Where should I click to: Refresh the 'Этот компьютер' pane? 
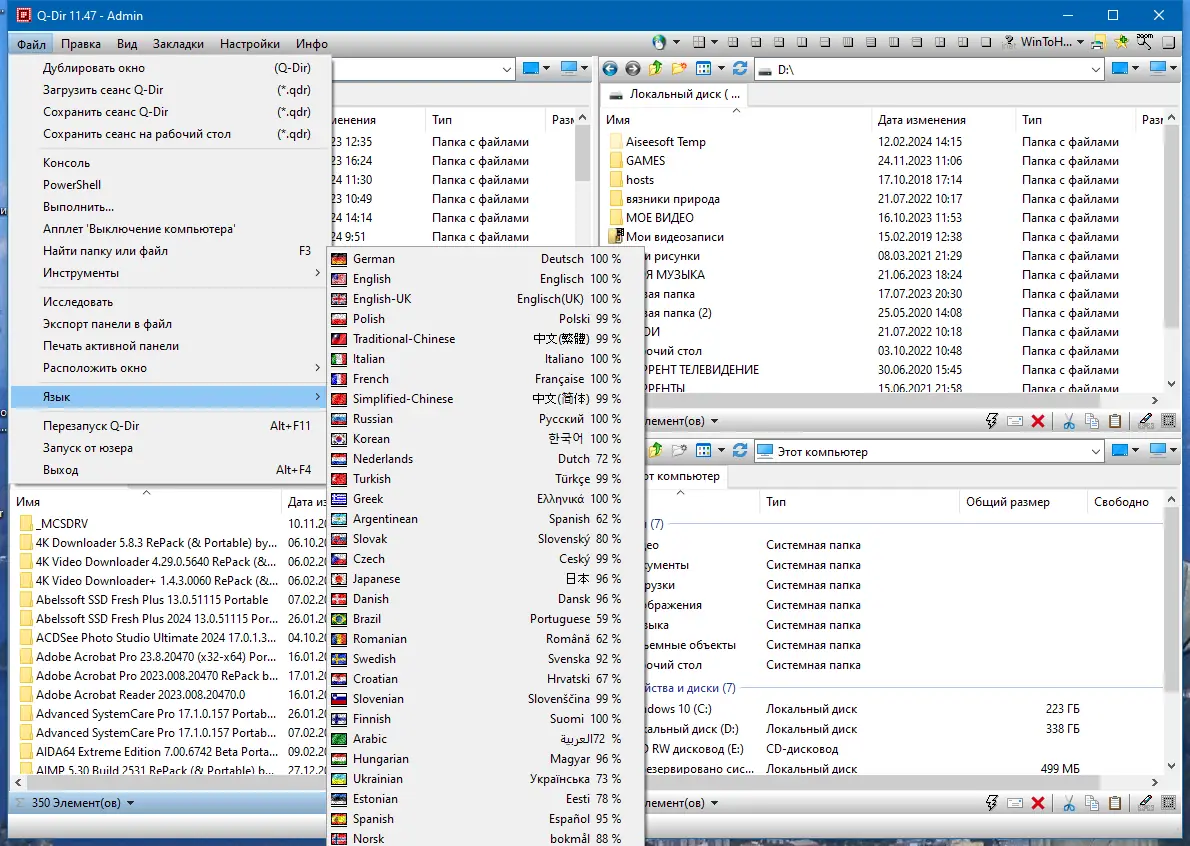740,451
